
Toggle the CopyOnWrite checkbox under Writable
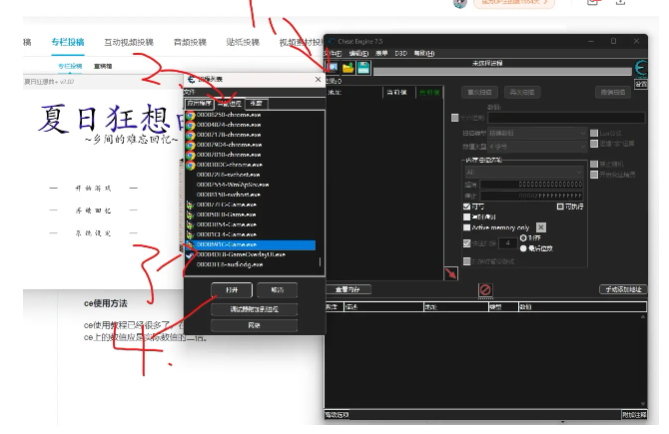click(x=467, y=217)
